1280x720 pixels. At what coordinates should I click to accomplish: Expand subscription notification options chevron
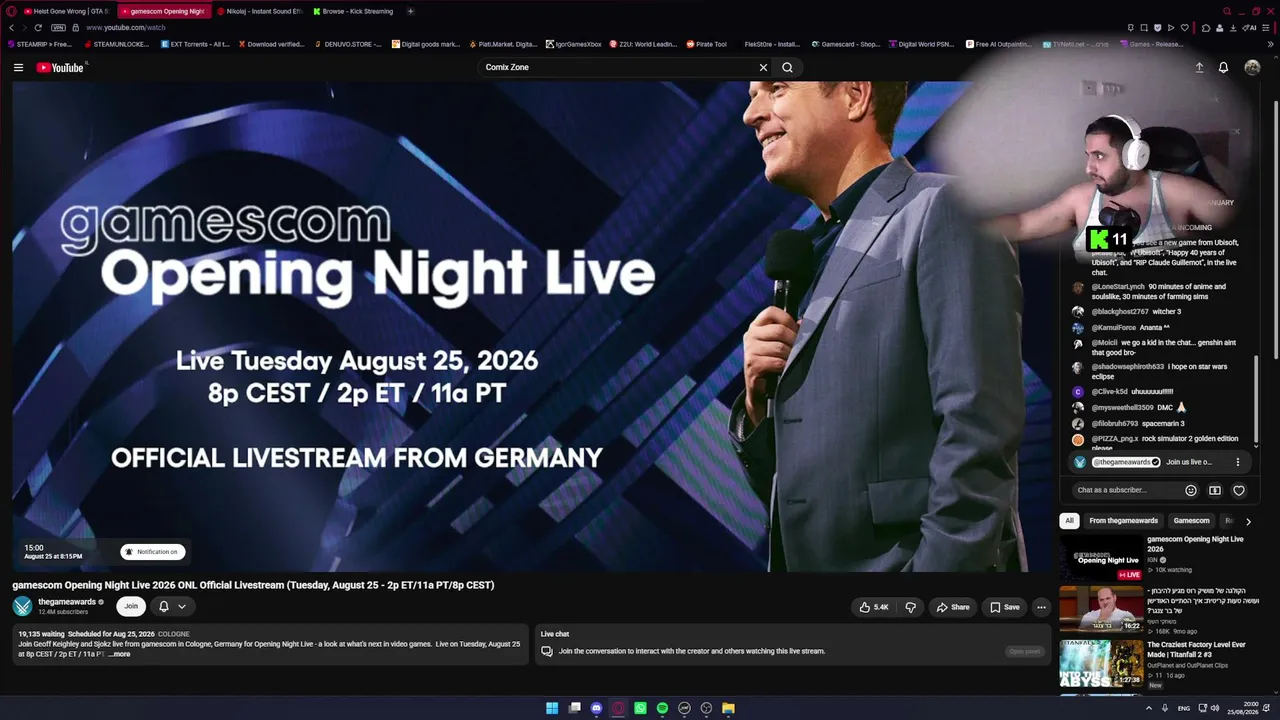pyautogui.click(x=182, y=606)
